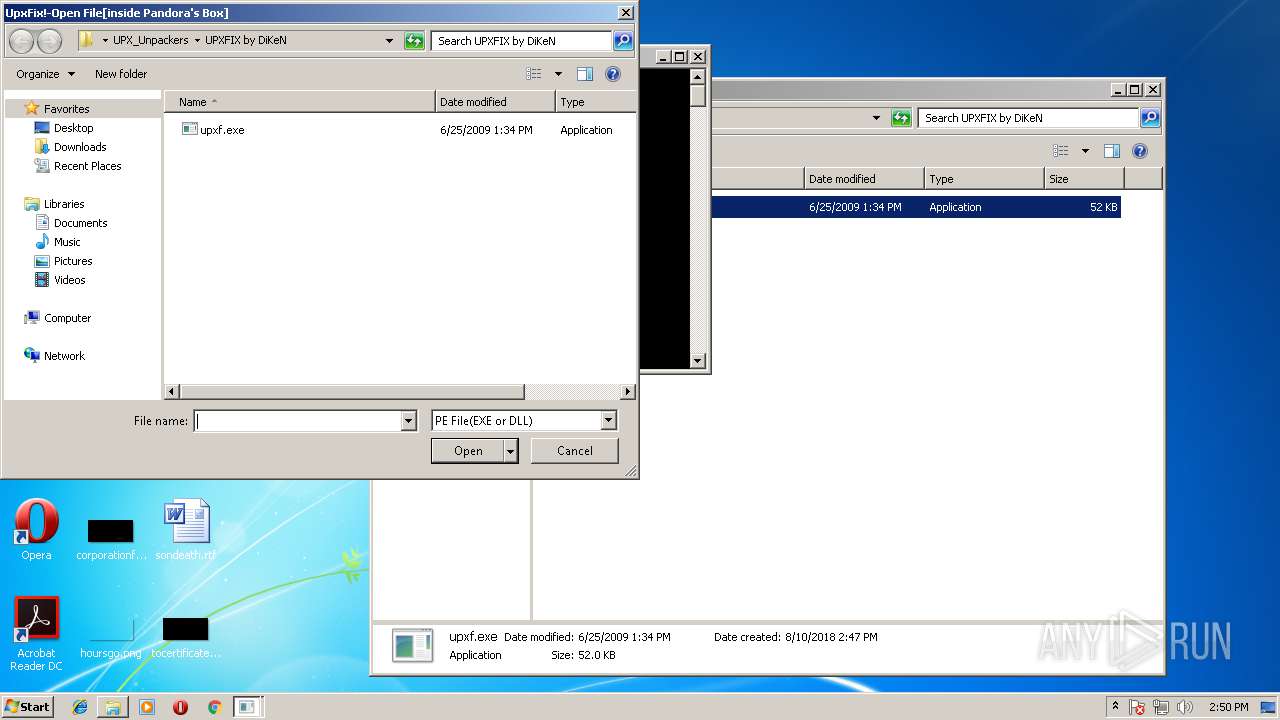Image resolution: width=1280 pixels, height=720 pixels.
Task: Open Windows Media Player taskbar icon
Action: pyautogui.click(x=147, y=707)
